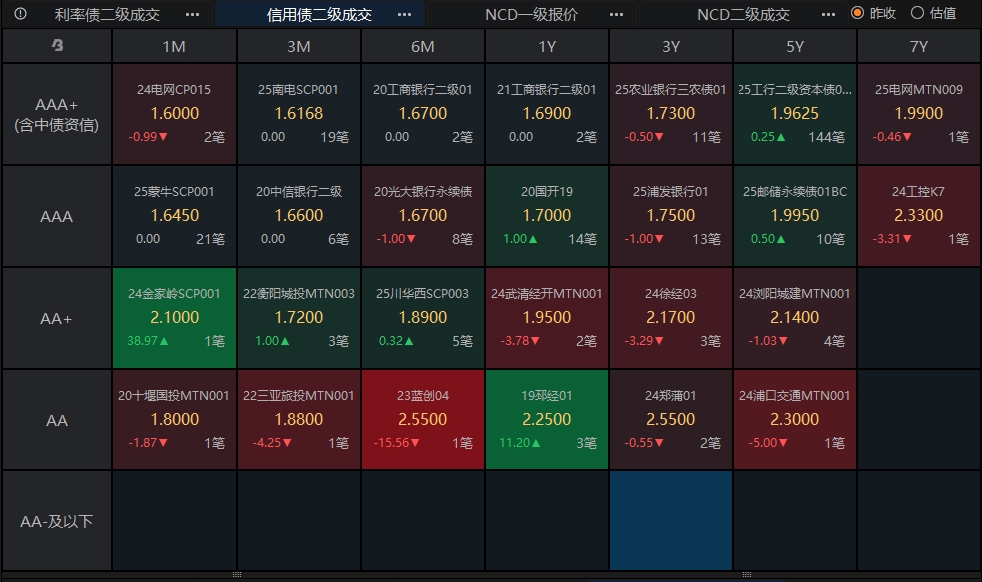Click the 3Y column header

[671, 46]
